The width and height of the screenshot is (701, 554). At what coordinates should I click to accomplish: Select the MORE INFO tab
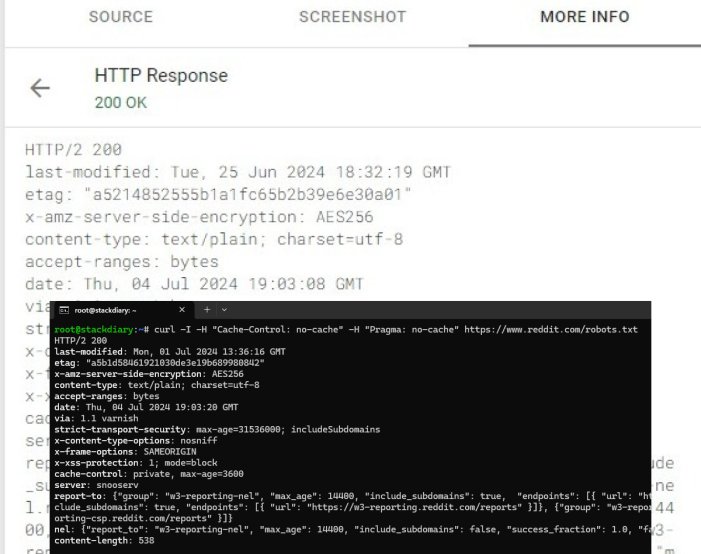585,17
